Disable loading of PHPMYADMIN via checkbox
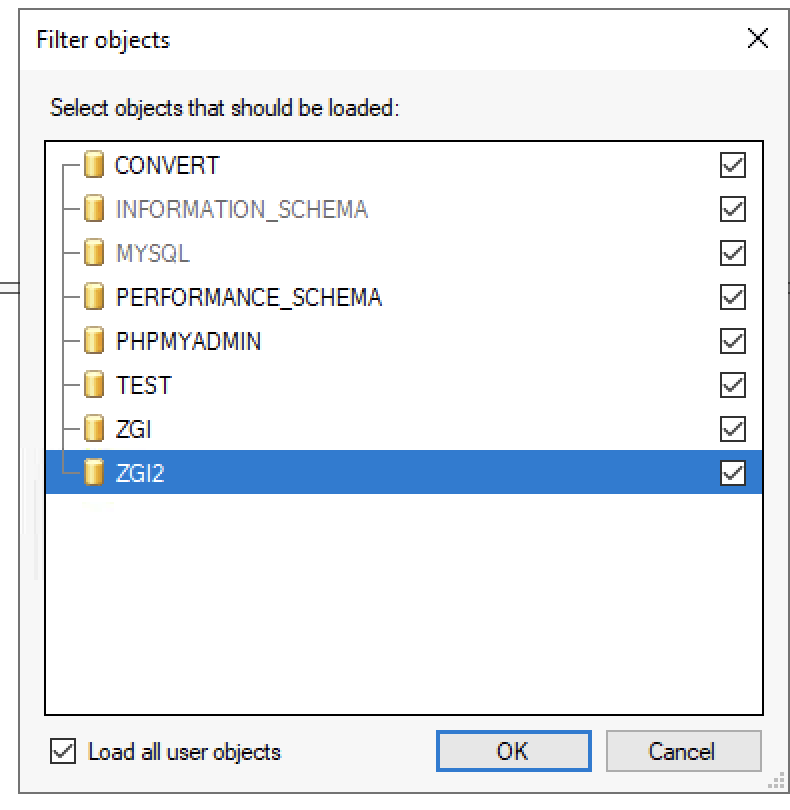This screenshot has width=790, height=810. [x=733, y=340]
